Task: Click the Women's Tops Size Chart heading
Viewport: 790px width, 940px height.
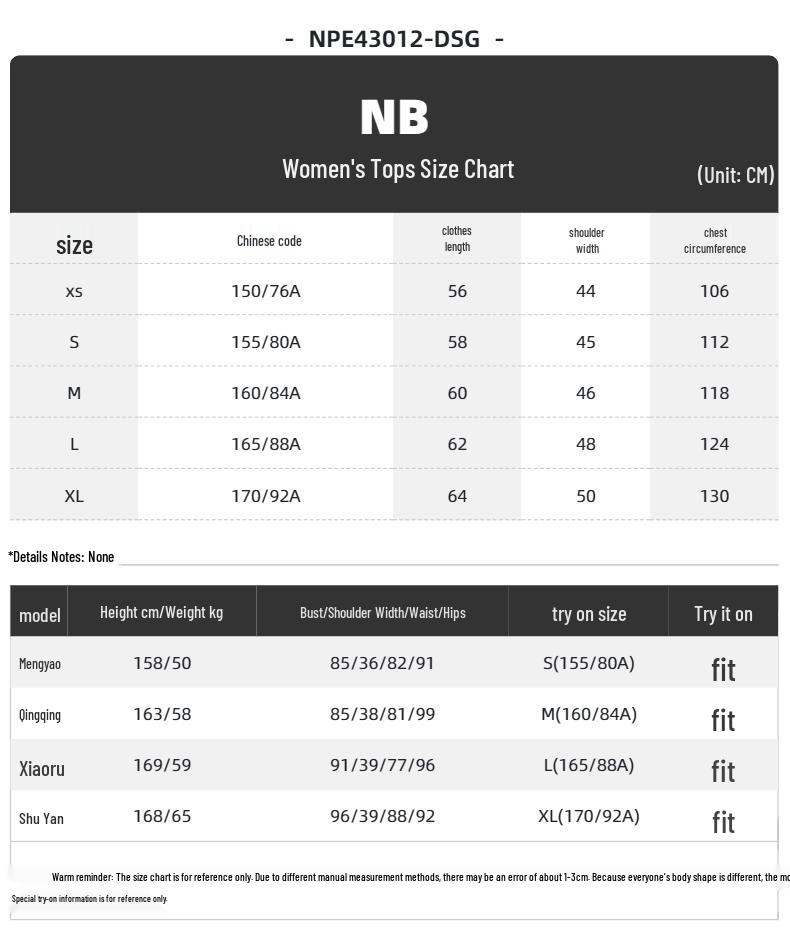Action: tap(398, 169)
